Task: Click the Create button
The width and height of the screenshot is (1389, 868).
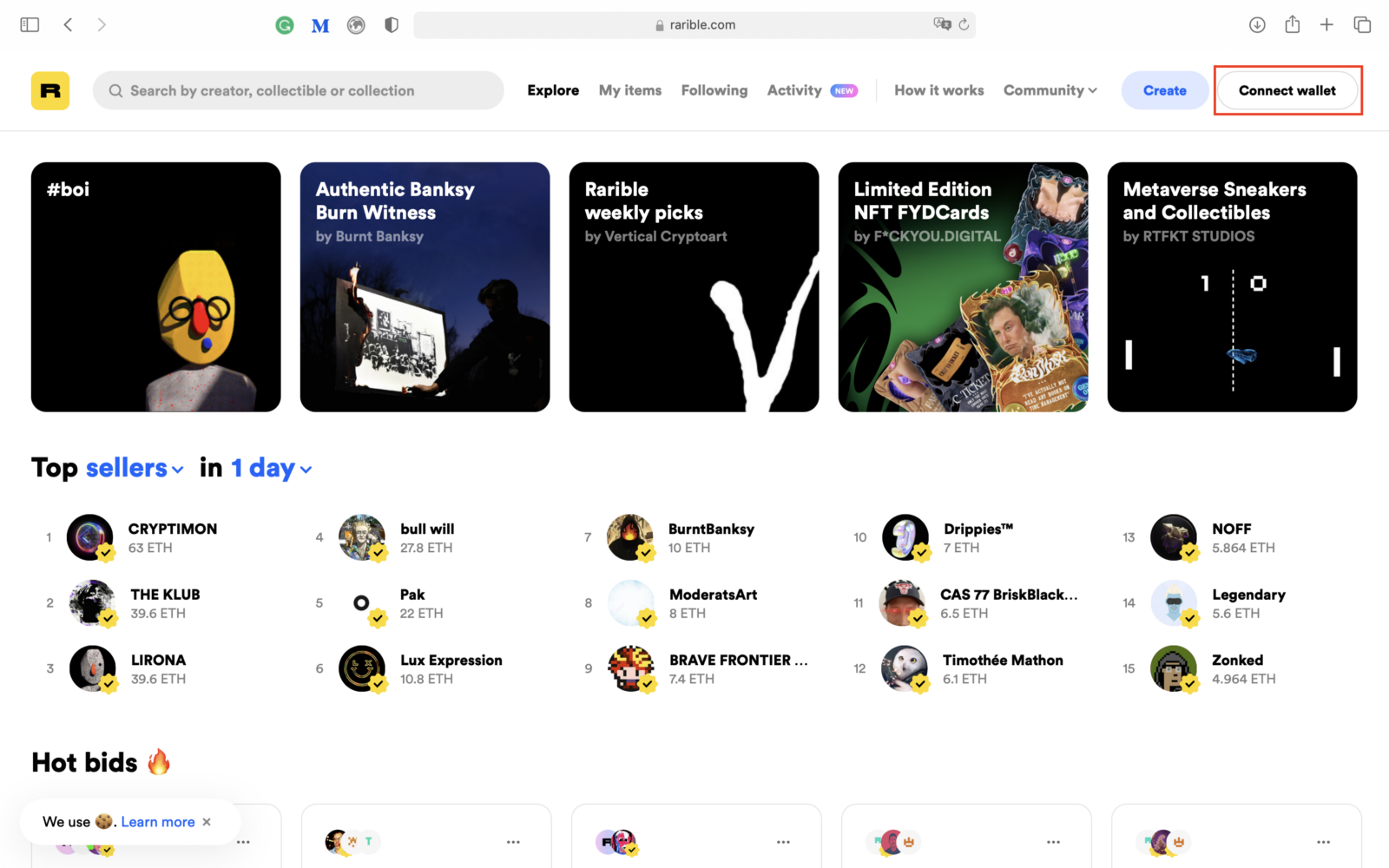Action: tap(1164, 90)
